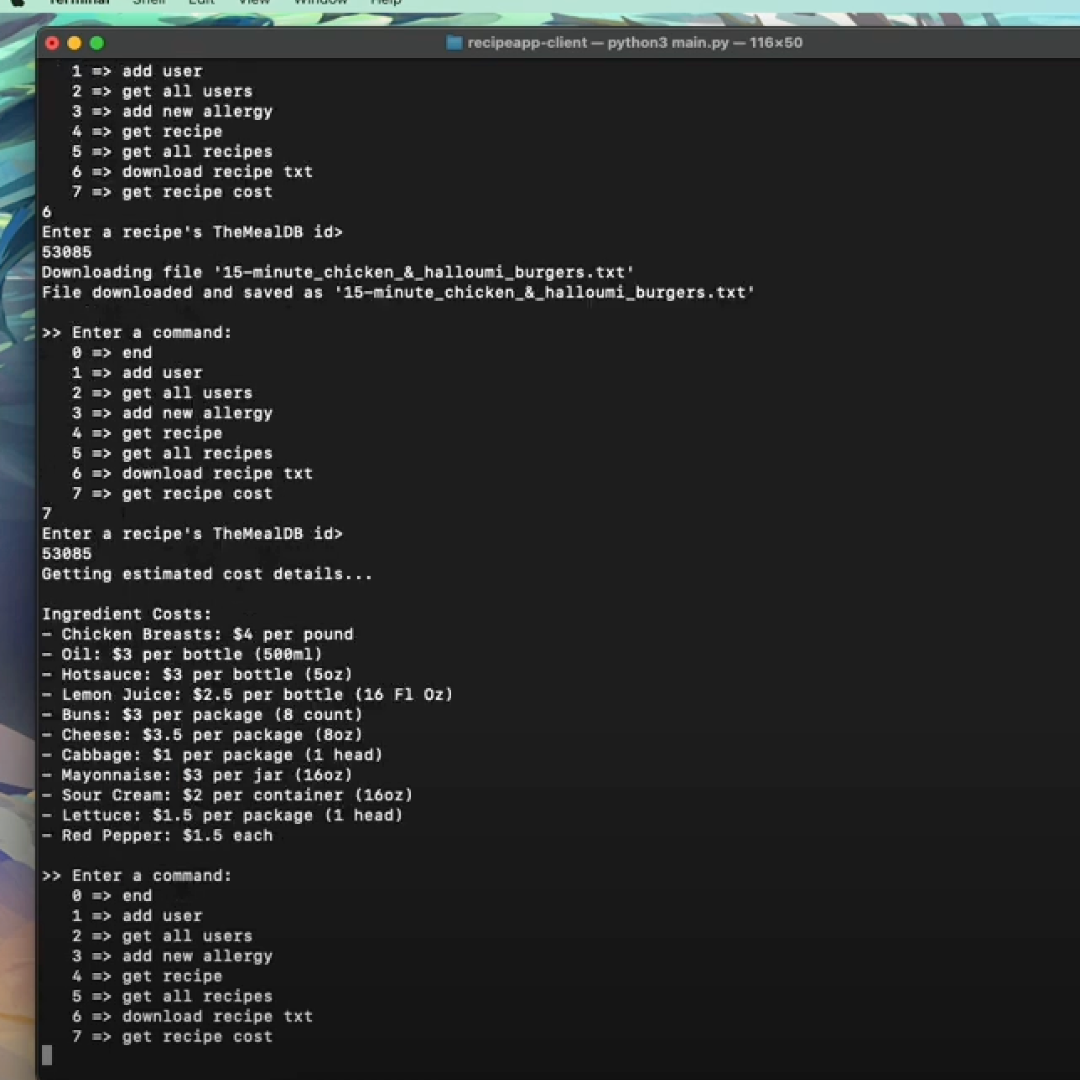1080x1080 pixels.
Task: Open the Help menu
Action: point(386,2)
